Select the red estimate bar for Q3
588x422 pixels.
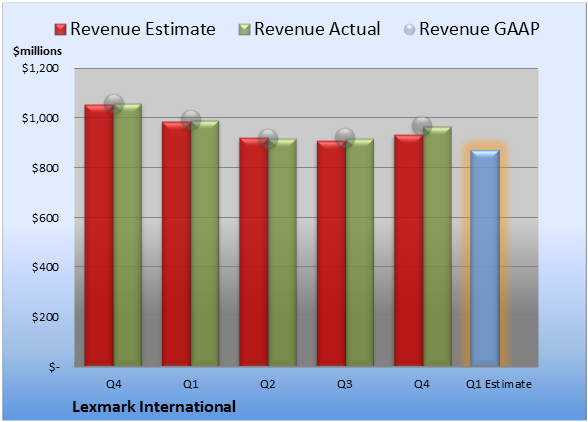pos(331,254)
